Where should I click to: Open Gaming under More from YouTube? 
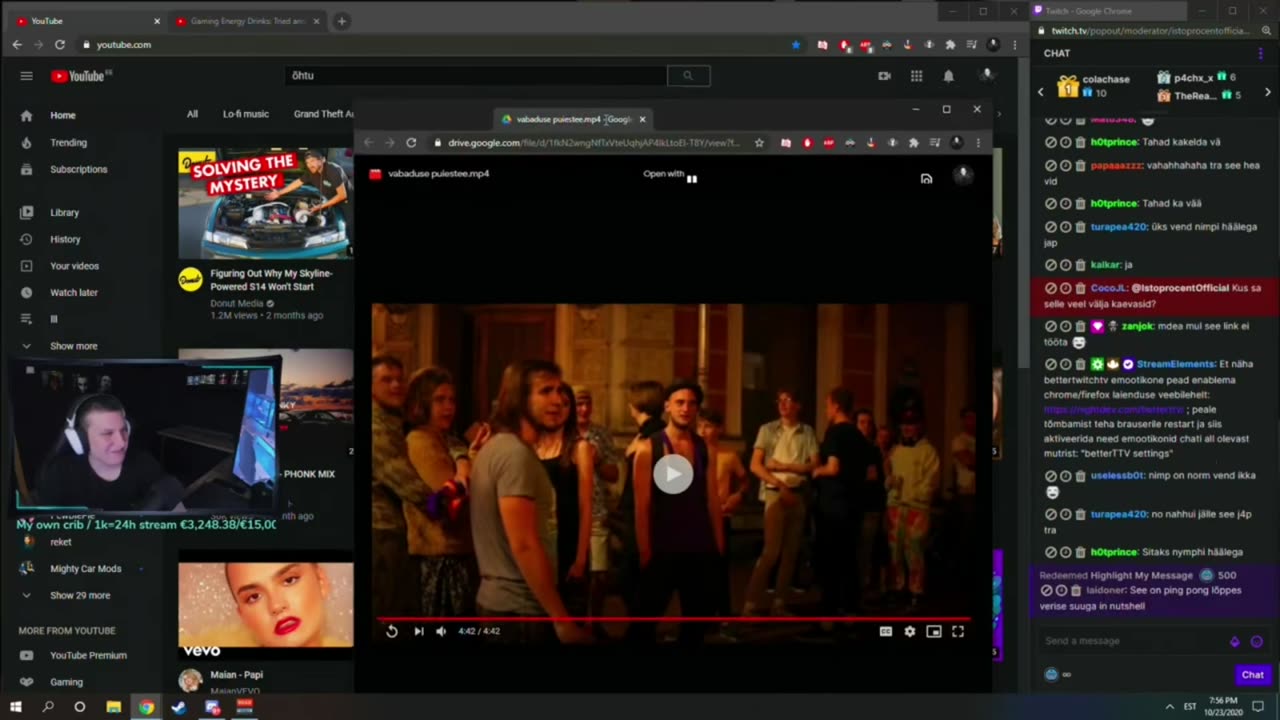tap(66, 682)
